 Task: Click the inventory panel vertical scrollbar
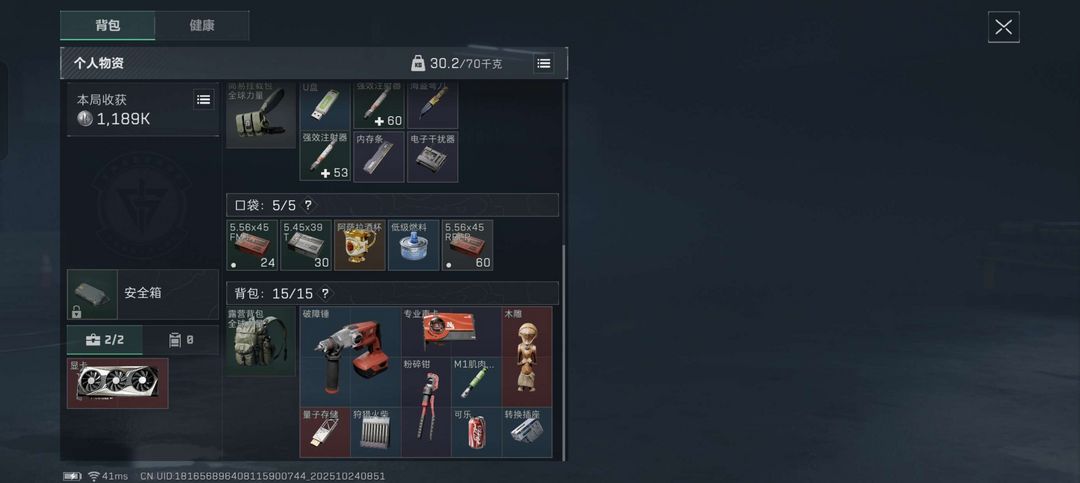(564, 351)
